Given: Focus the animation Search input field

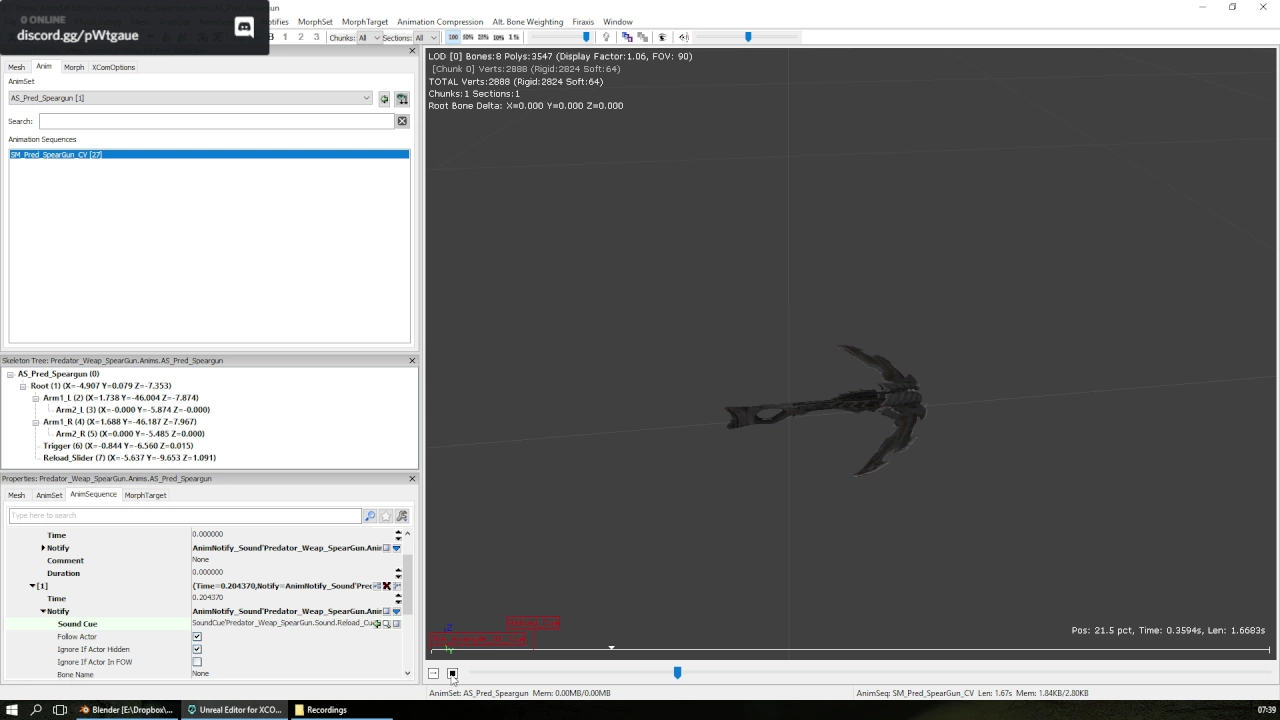Looking at the screenshot, I should click(216, 121).
